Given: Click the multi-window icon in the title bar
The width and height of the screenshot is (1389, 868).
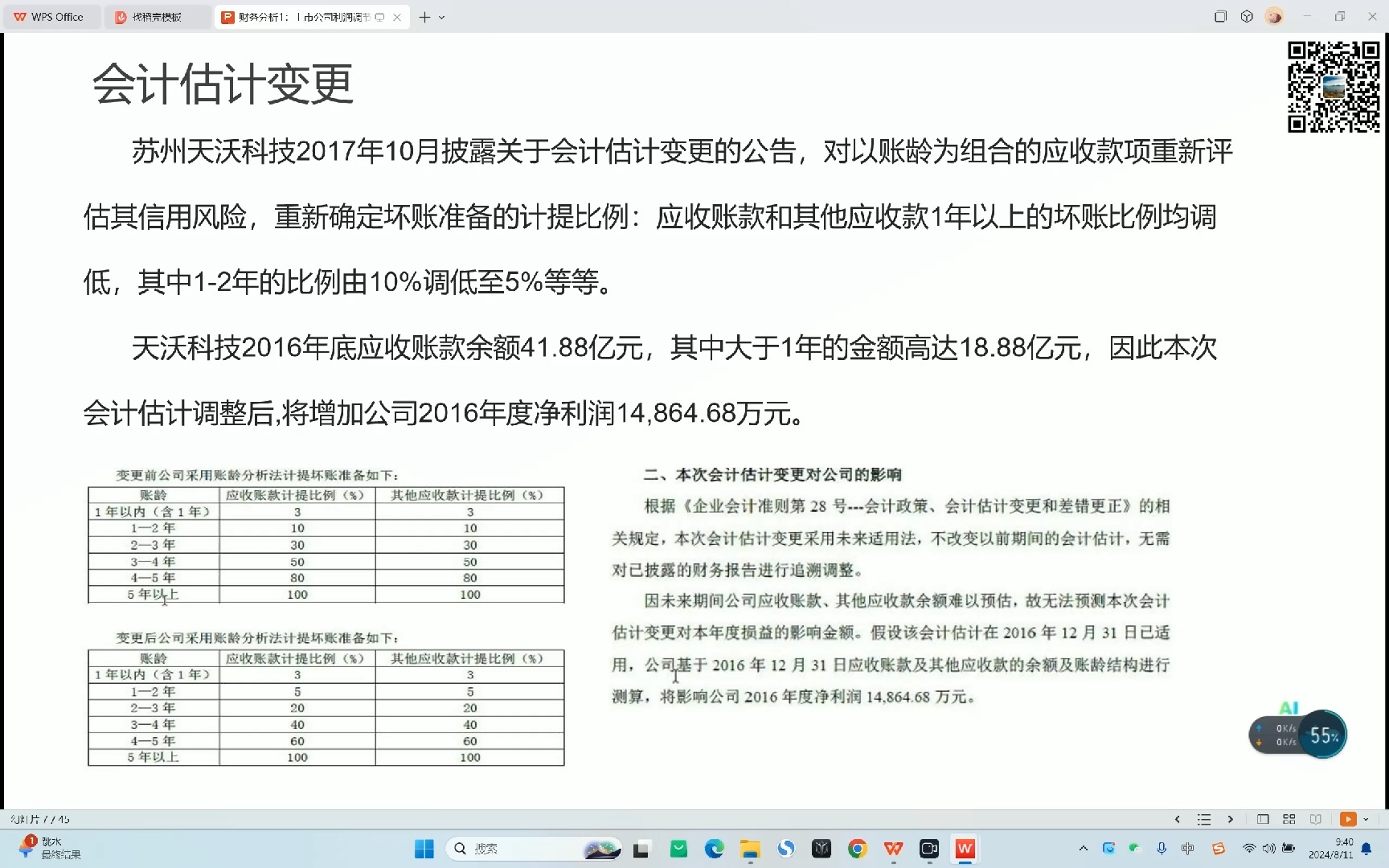Looking at the screenshot, I should pyautogui.click(x=1220, y=16).
